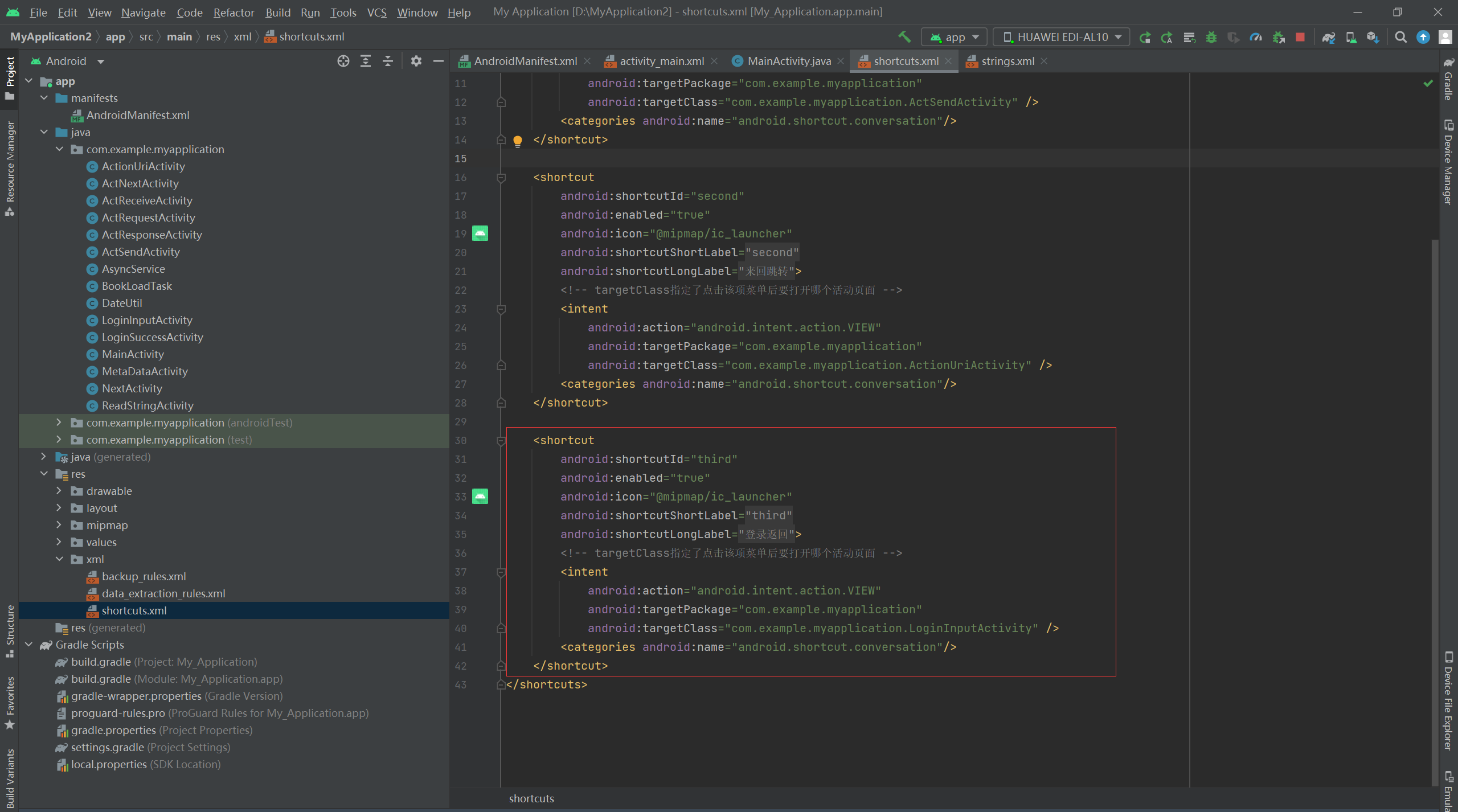Screen dimensions: 1458x812
Task: Click the main breadcrumb in navigation bar
Action: pos(179,37)
